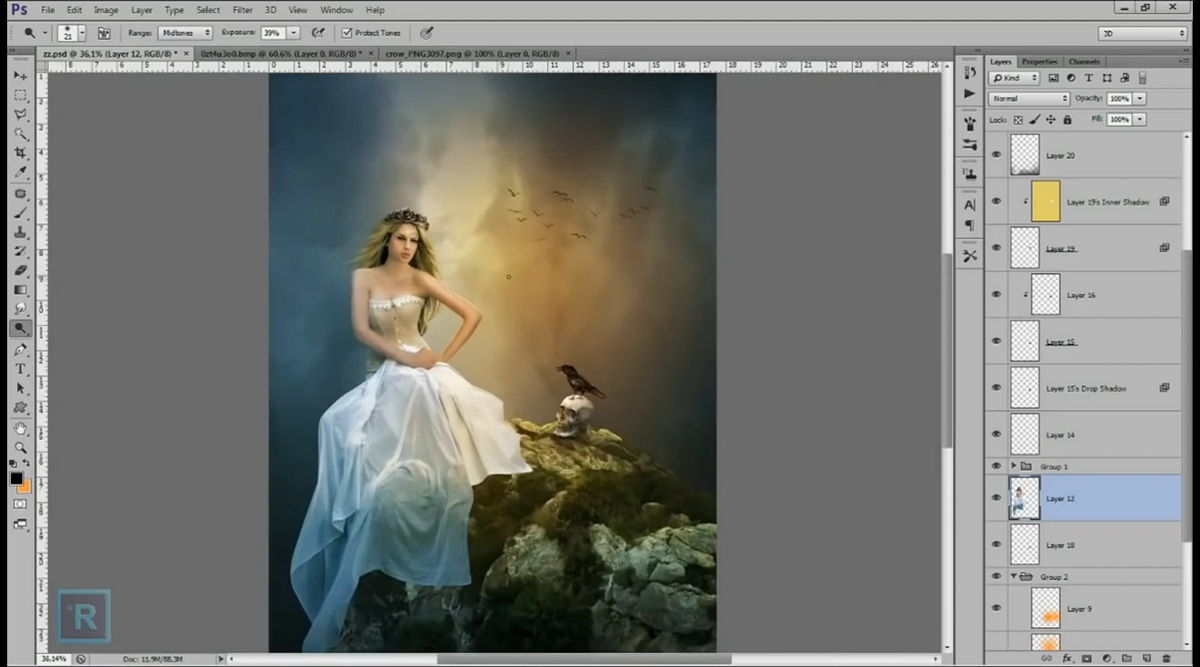Switch to the Channels tab
The width and height of the screenshot is (1200, 667).
pyautogui.click(x=1084, y=62)
